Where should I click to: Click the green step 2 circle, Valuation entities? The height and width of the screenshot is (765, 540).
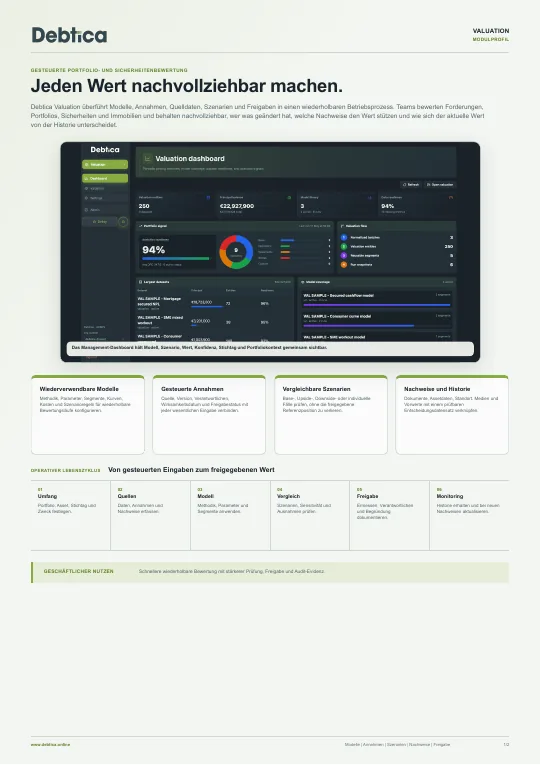[343, 246]
